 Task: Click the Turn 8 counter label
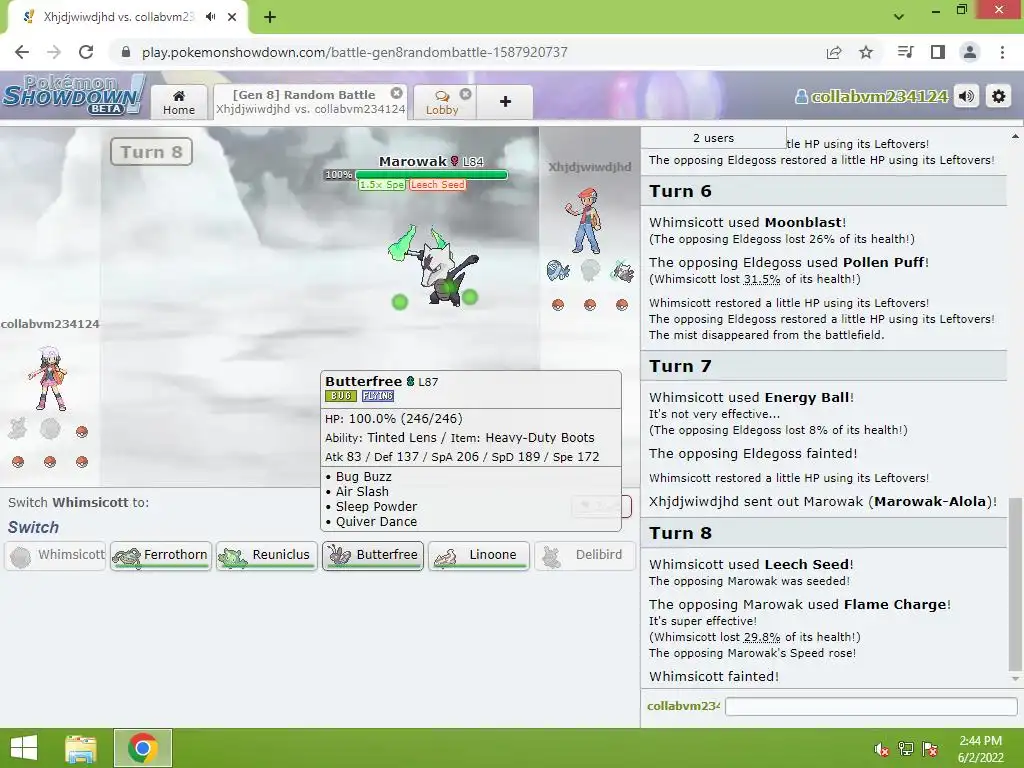click(152, 152)
